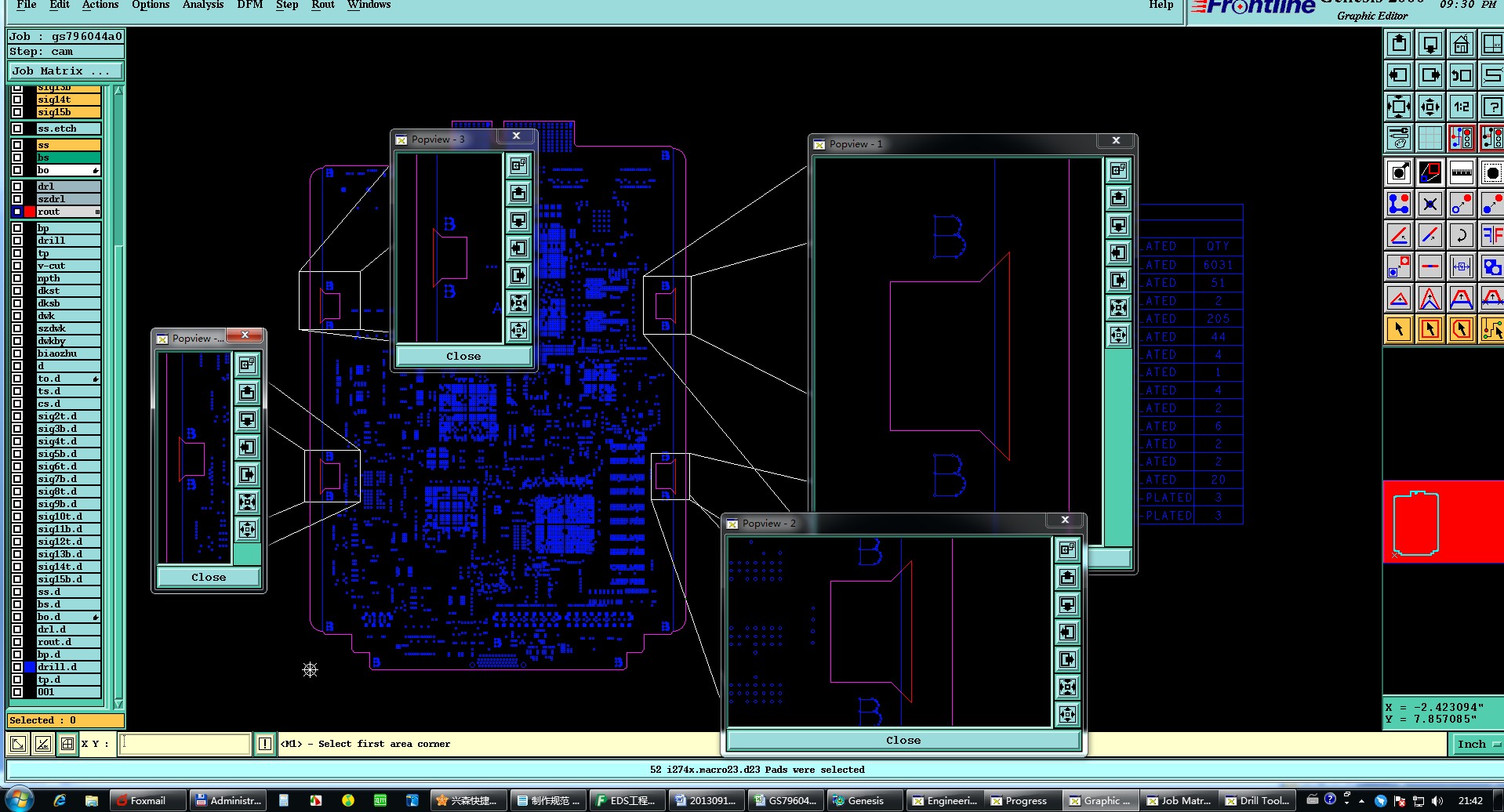Open the wrench and palette options icon
Screen dimensions: 1504x812
click(1399, 138)
